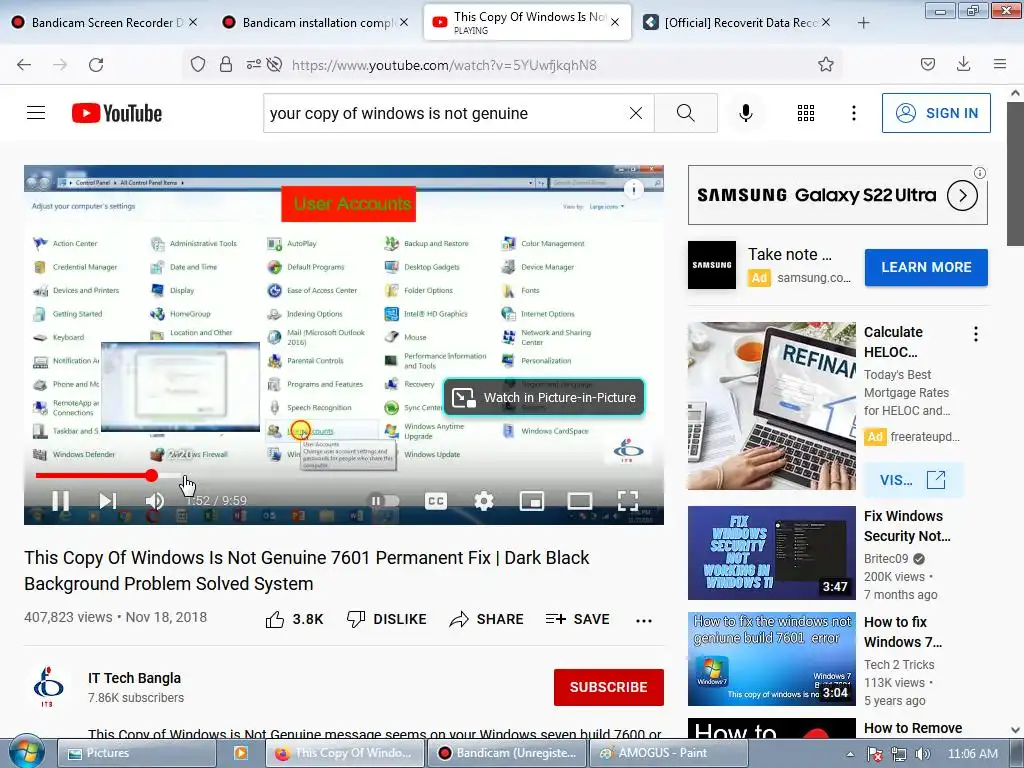Viewport: 1024px width, 768px height.
Task: Click LEARN MORE on Samsung ad
Action: [926, 267]
